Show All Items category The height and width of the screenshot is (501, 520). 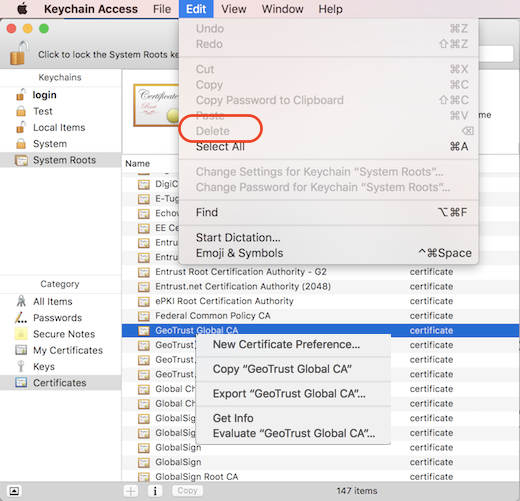pos(53,302)
